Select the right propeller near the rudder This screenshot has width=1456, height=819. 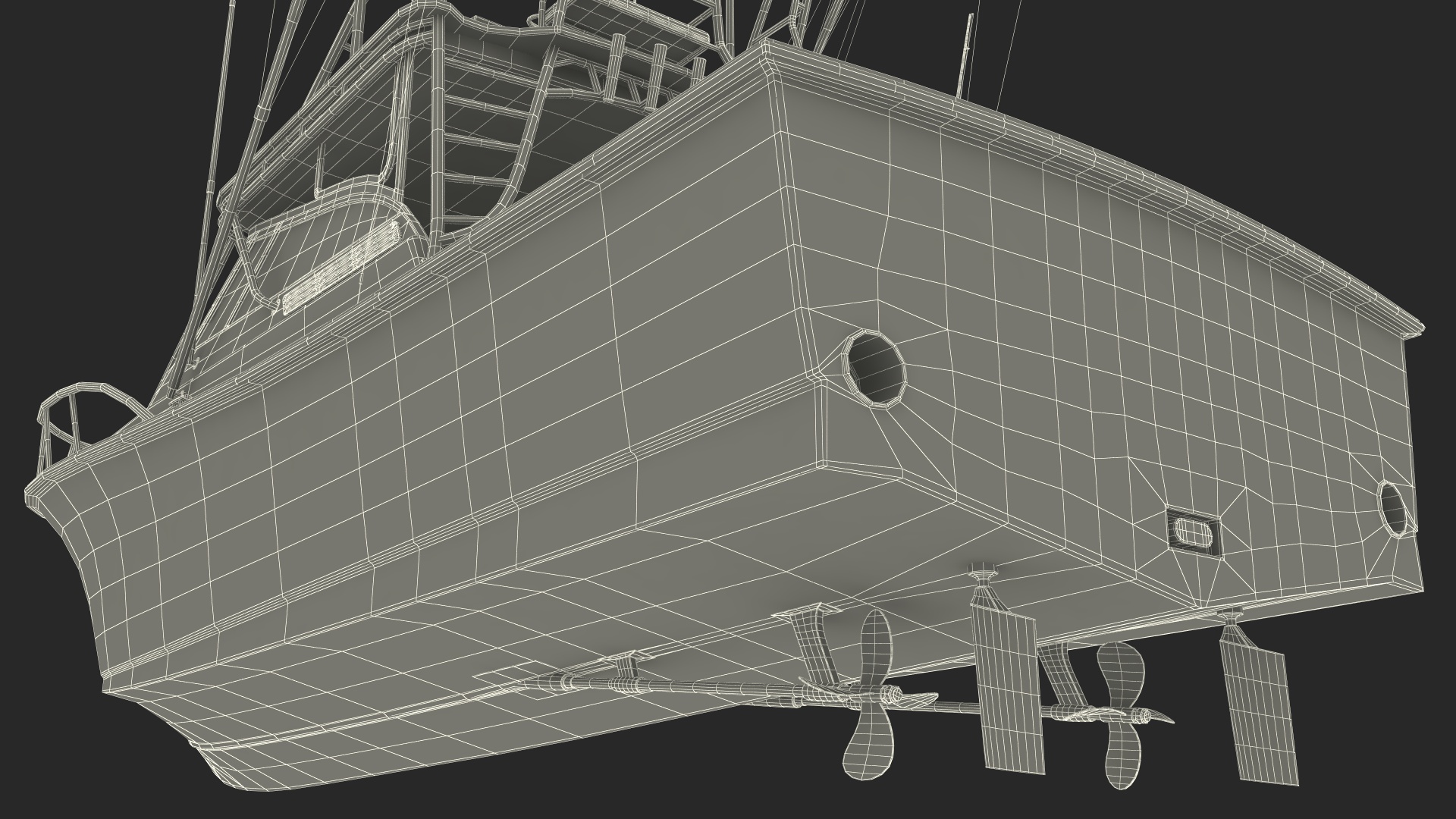[x=1120, y=715]
